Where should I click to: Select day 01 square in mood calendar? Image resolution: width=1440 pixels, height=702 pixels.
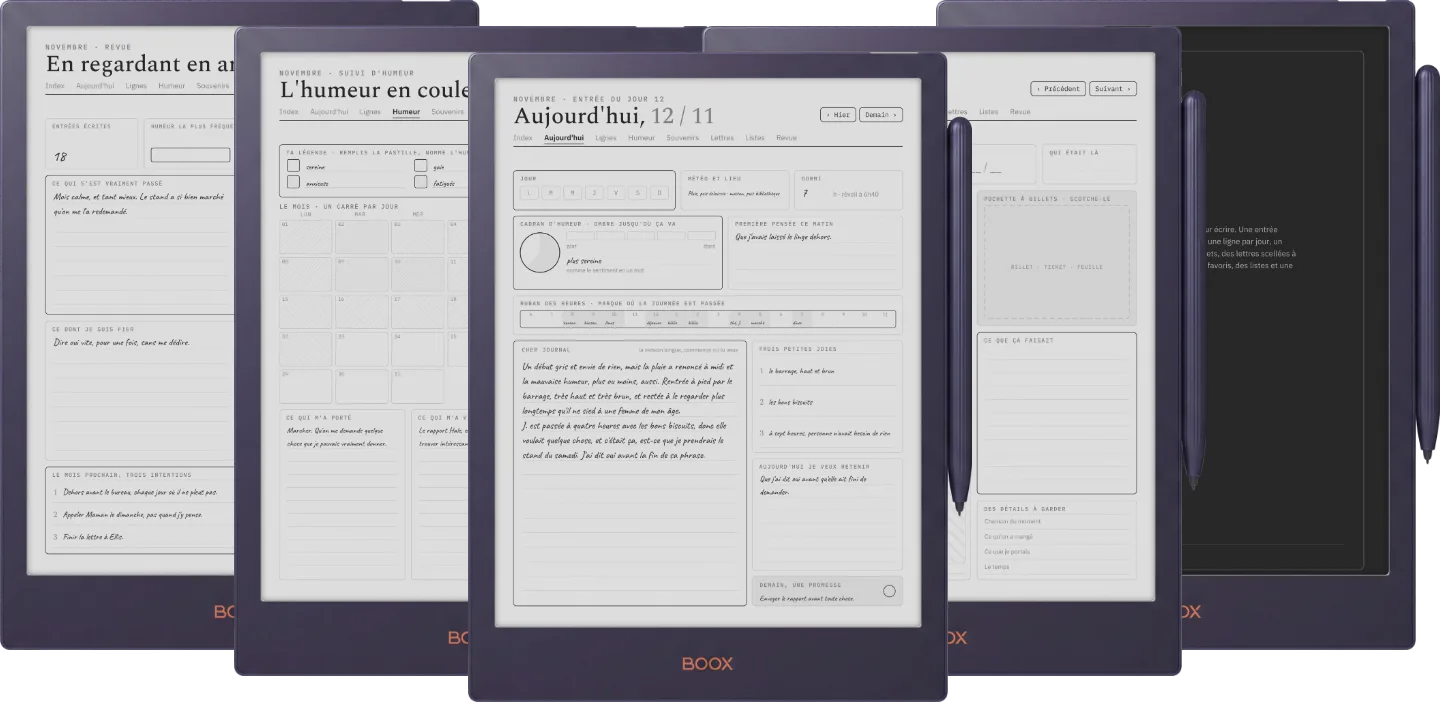[x=306, y=237]
